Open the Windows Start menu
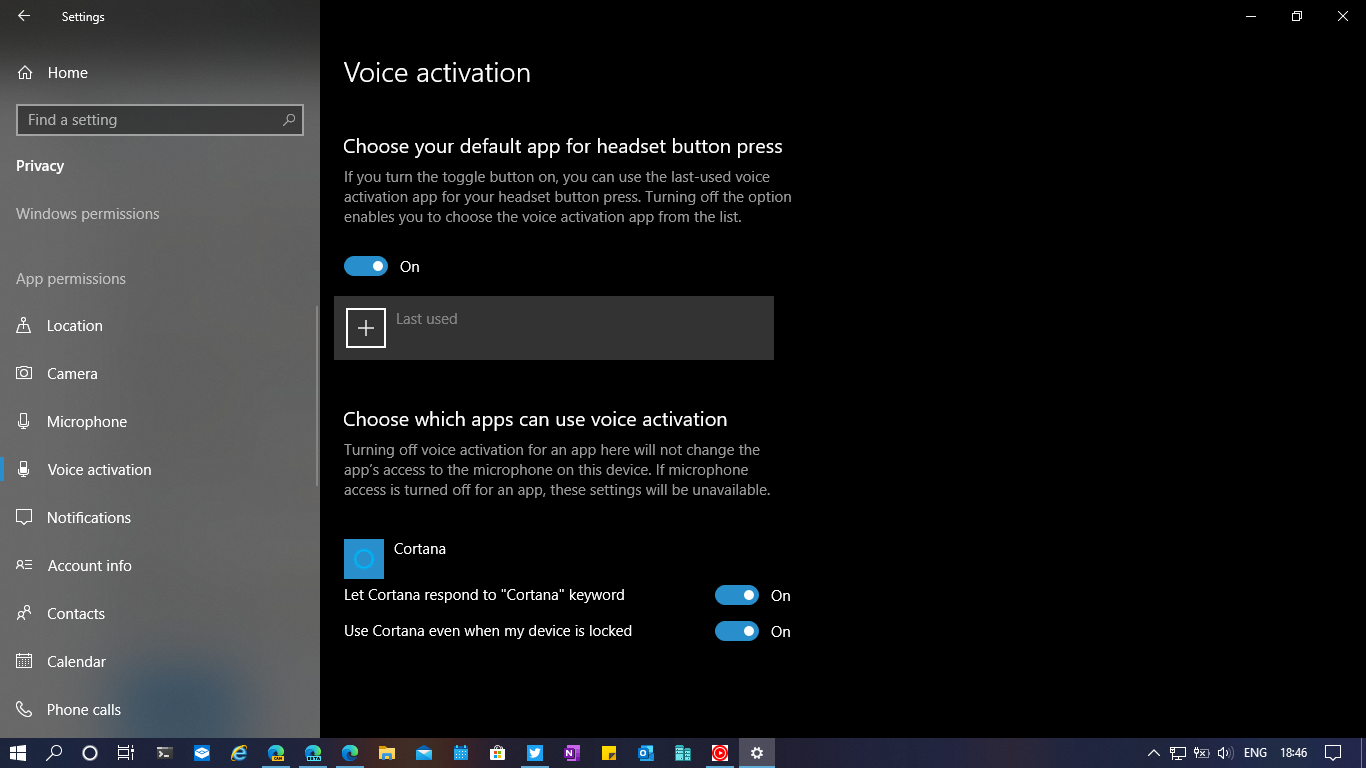The width and height of the screenshot is (1366, 768). click(18, 753)
